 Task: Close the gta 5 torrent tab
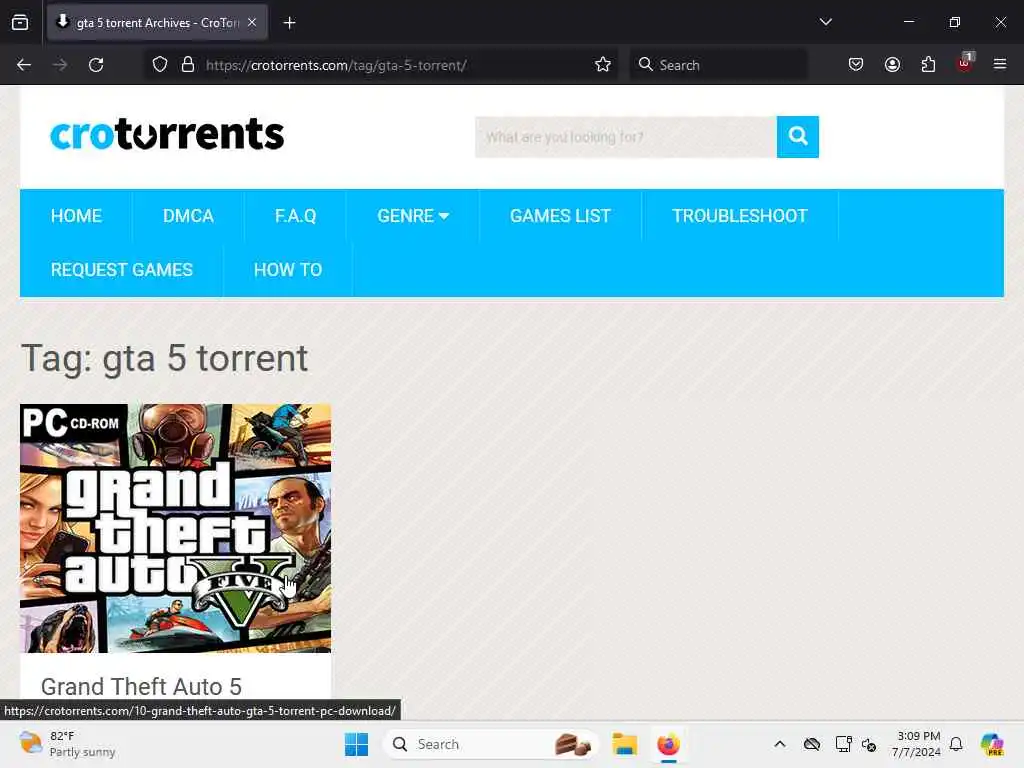[252, 22]
